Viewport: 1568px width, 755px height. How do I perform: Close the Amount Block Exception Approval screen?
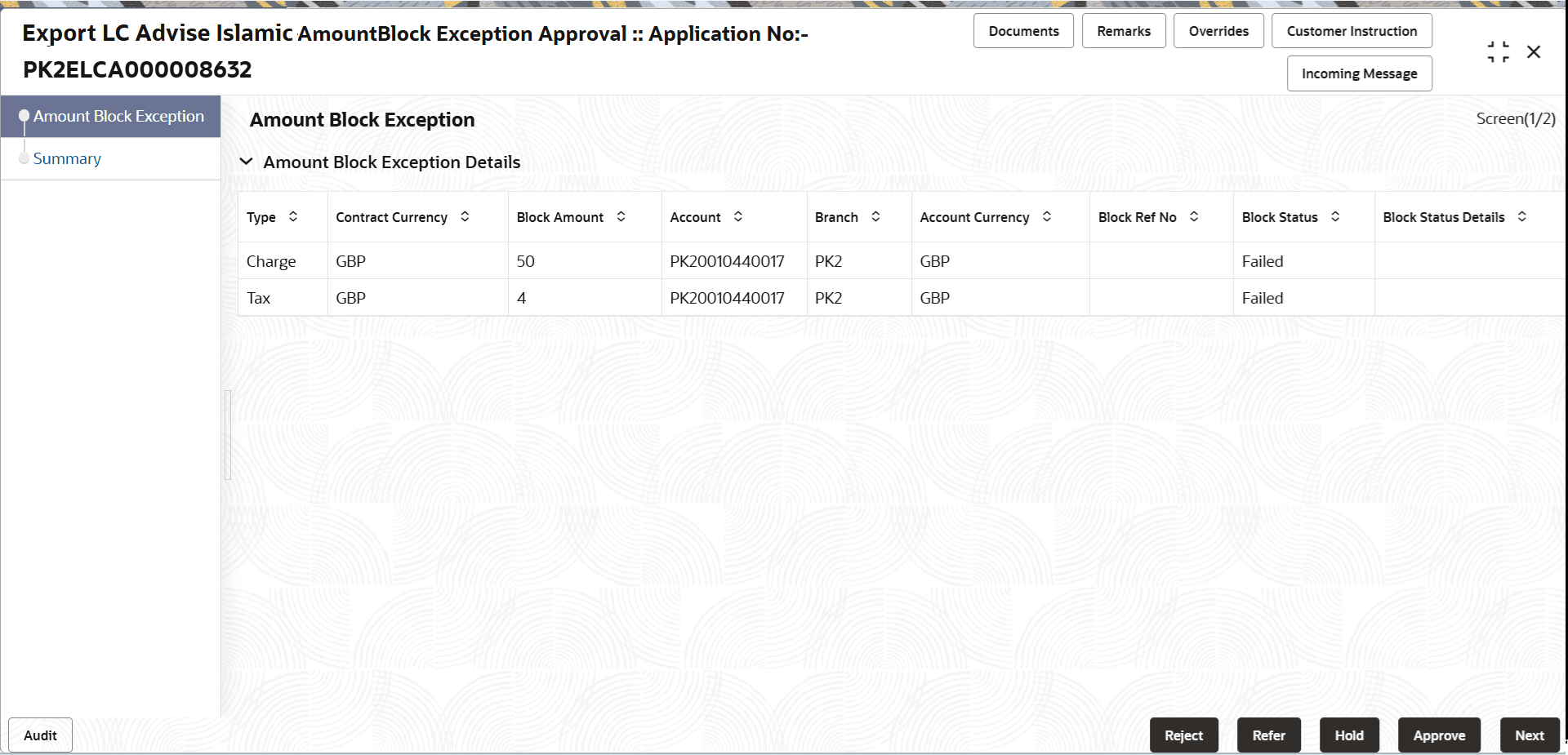(1534, 52)
